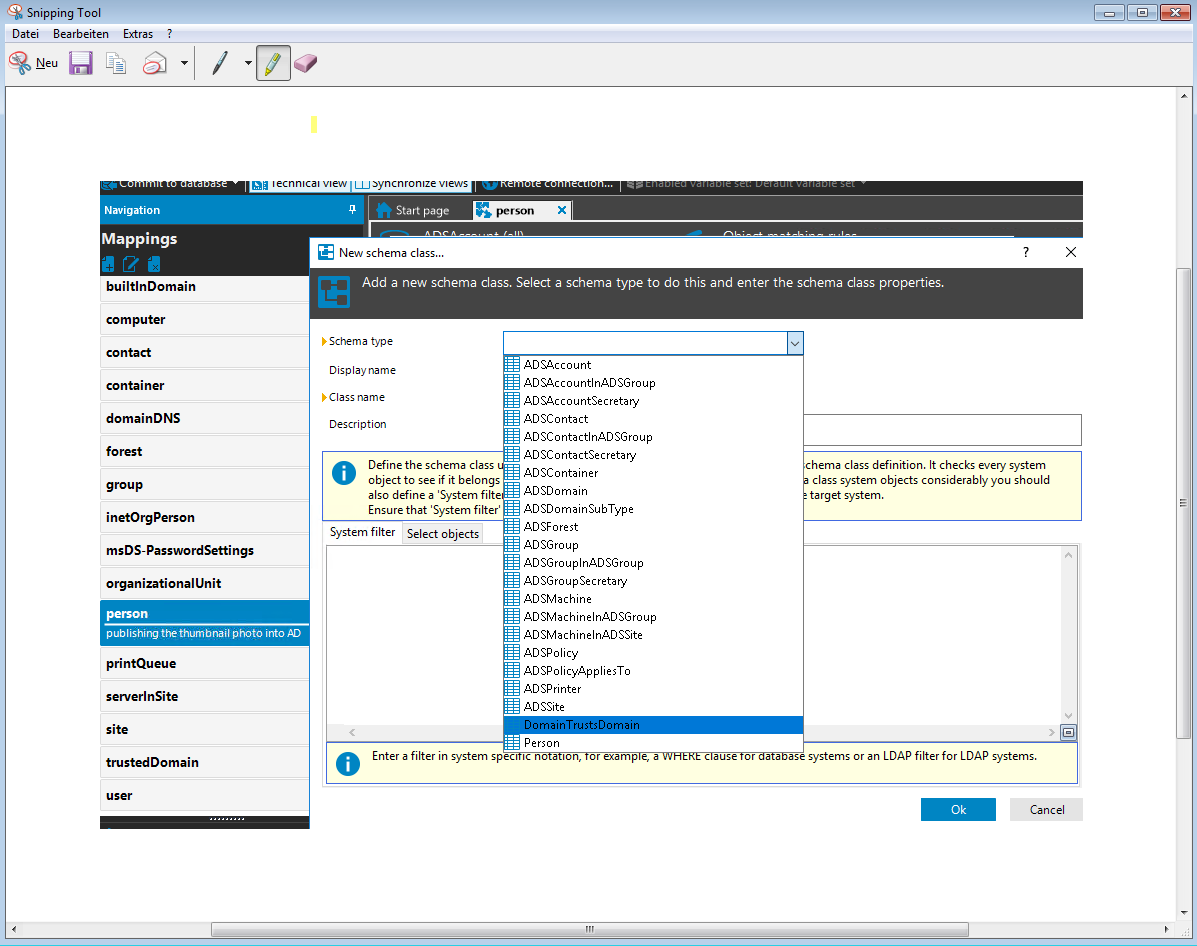Select the msDS-PasswordSettings mapping
The height and width of the screenshot is (946, 1197).
(205, 550)
